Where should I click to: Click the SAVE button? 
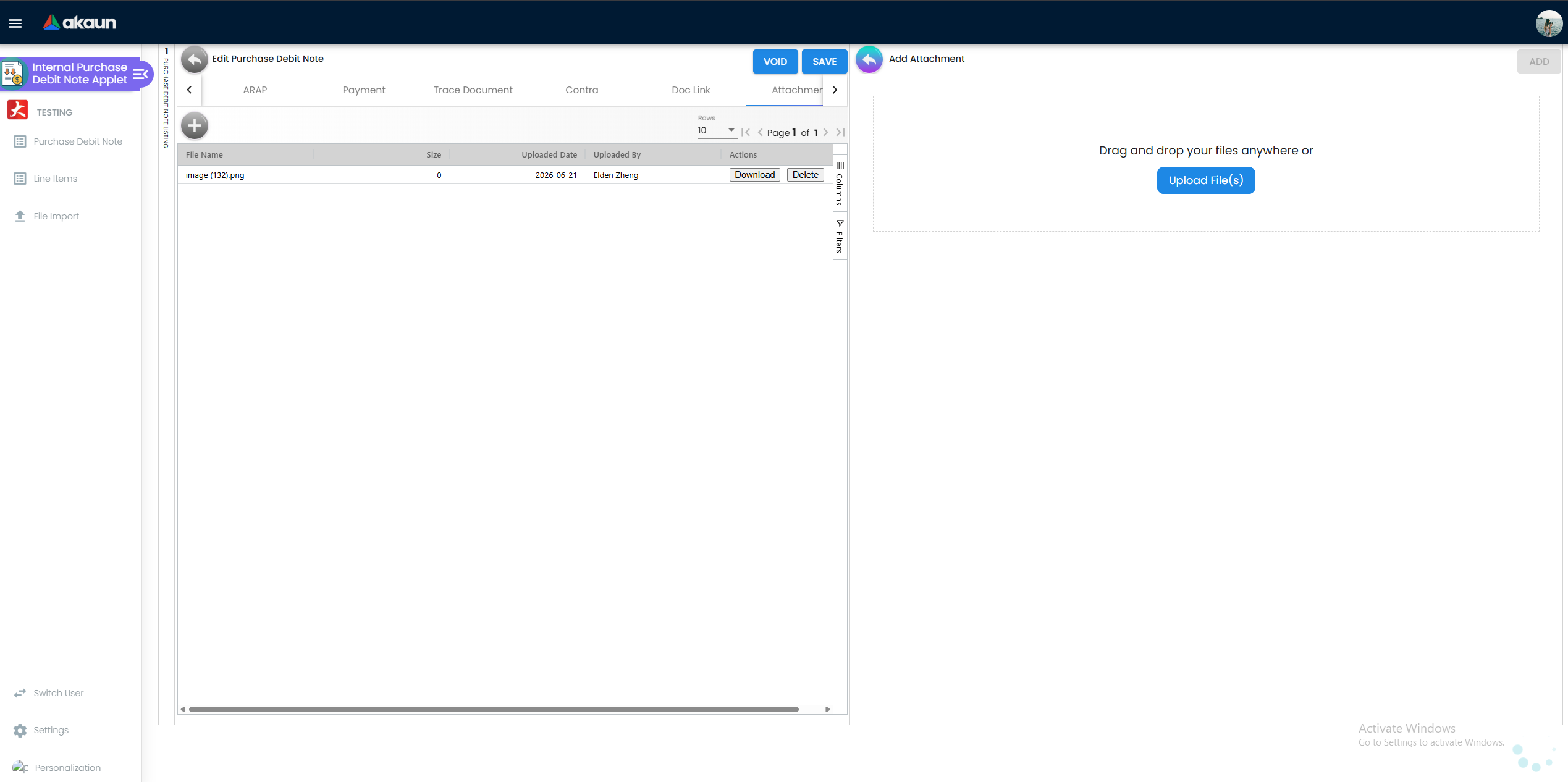pos(824,61)
